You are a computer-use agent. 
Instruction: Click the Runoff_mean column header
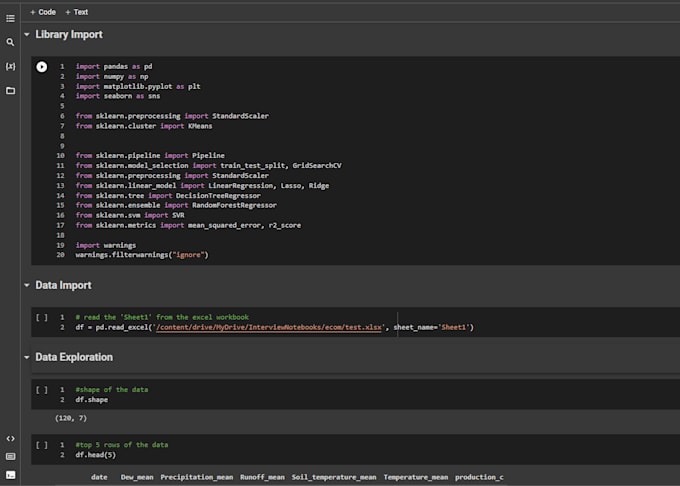pos(262,477)
